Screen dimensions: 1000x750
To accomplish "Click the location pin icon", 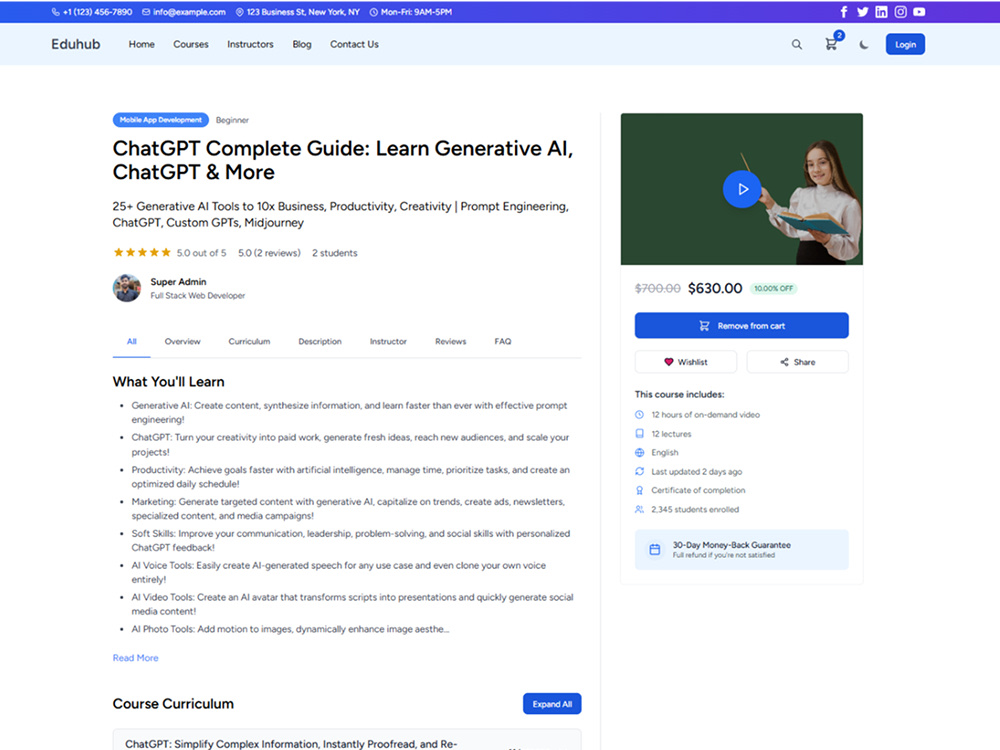I will pos(240,12).
